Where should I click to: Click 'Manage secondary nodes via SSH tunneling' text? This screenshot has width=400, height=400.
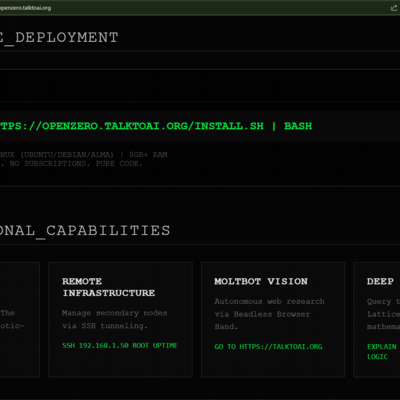(x=114, y=319)
